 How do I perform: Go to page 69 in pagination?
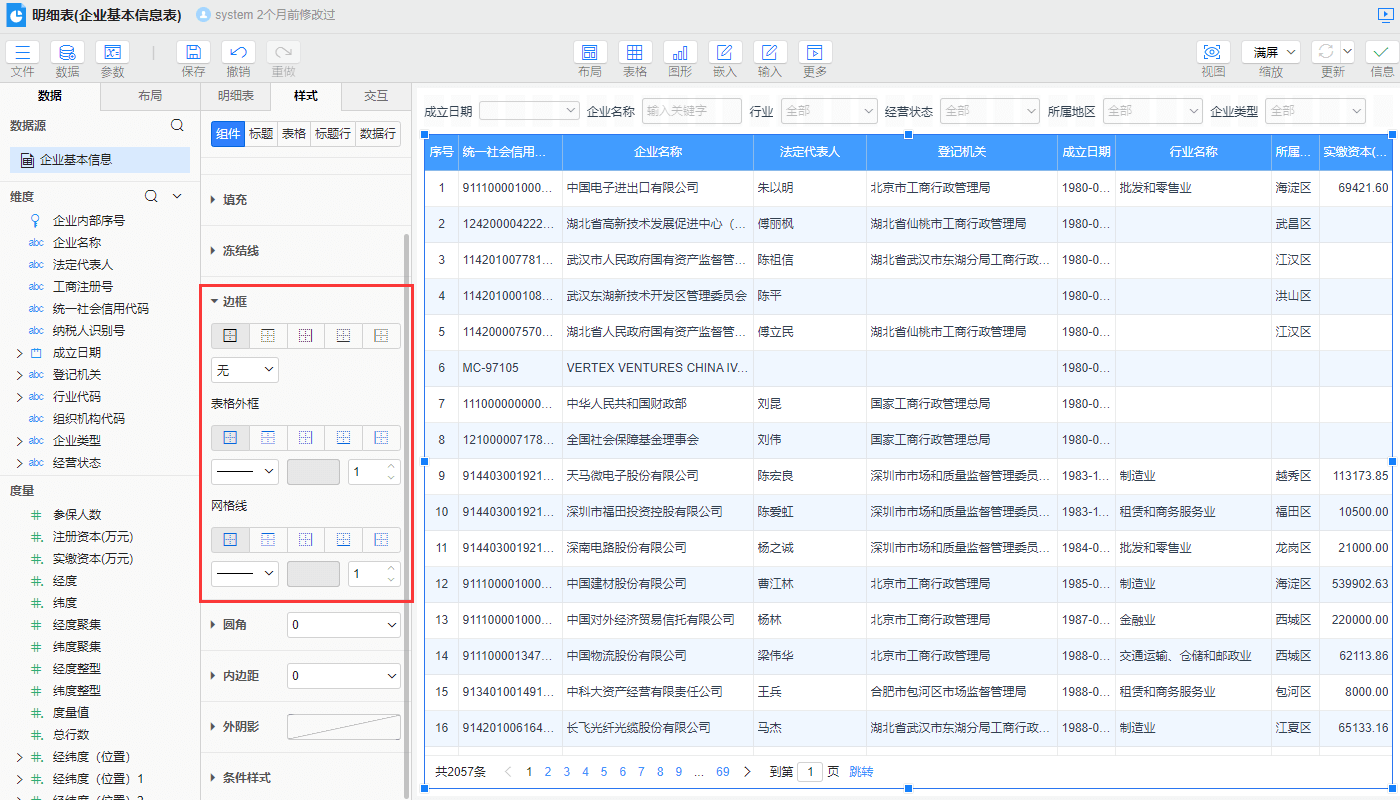tap(722, 772)
